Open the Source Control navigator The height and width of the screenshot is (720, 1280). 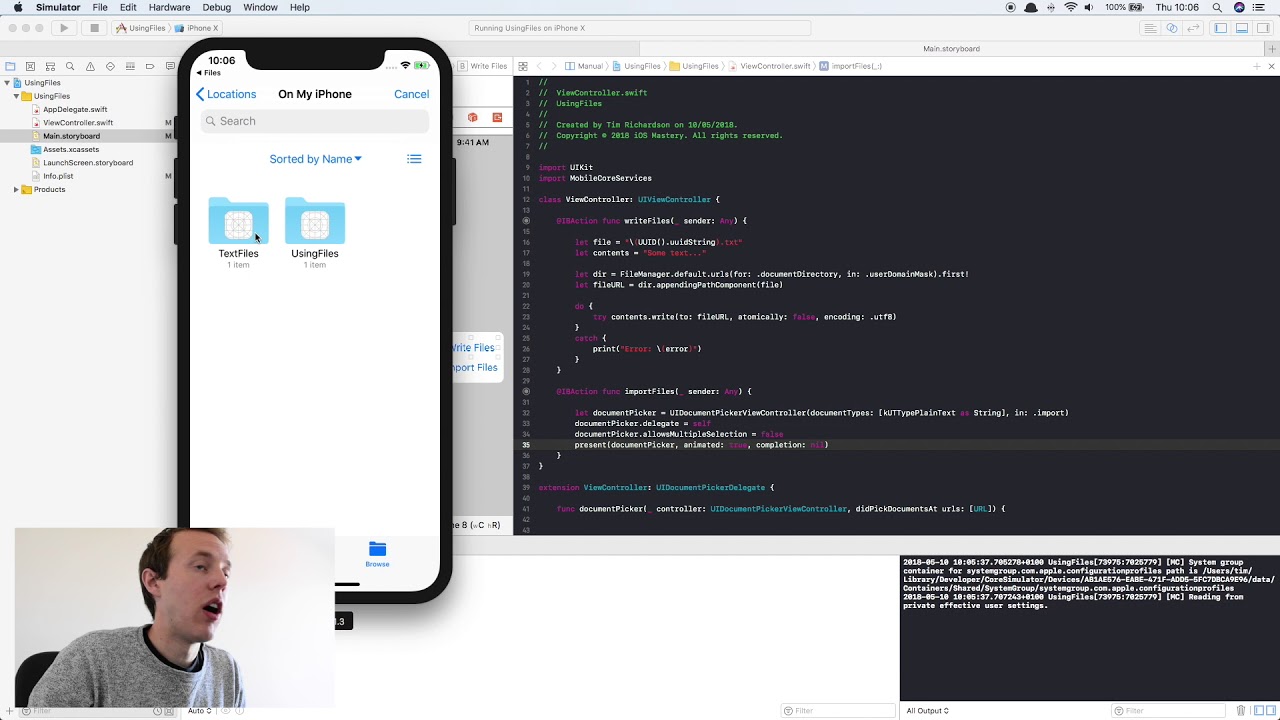coord(30,66)
